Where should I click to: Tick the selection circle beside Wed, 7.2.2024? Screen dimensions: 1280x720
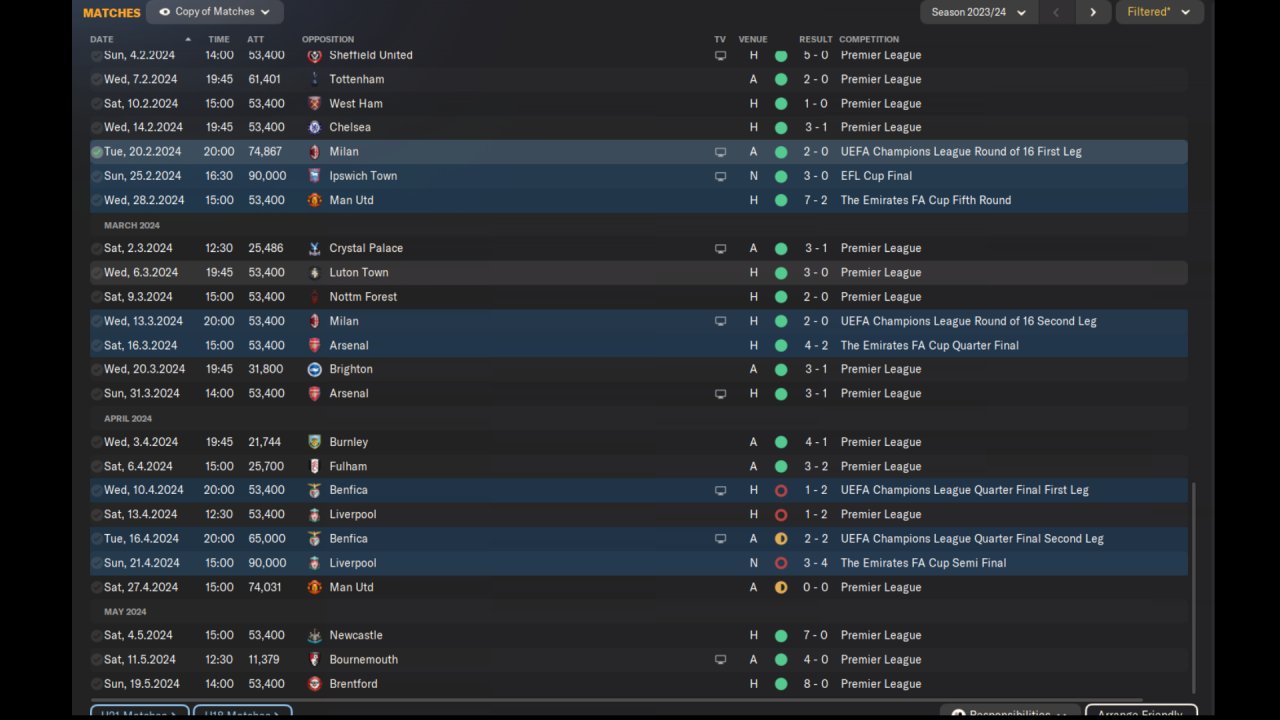[97, 79]
